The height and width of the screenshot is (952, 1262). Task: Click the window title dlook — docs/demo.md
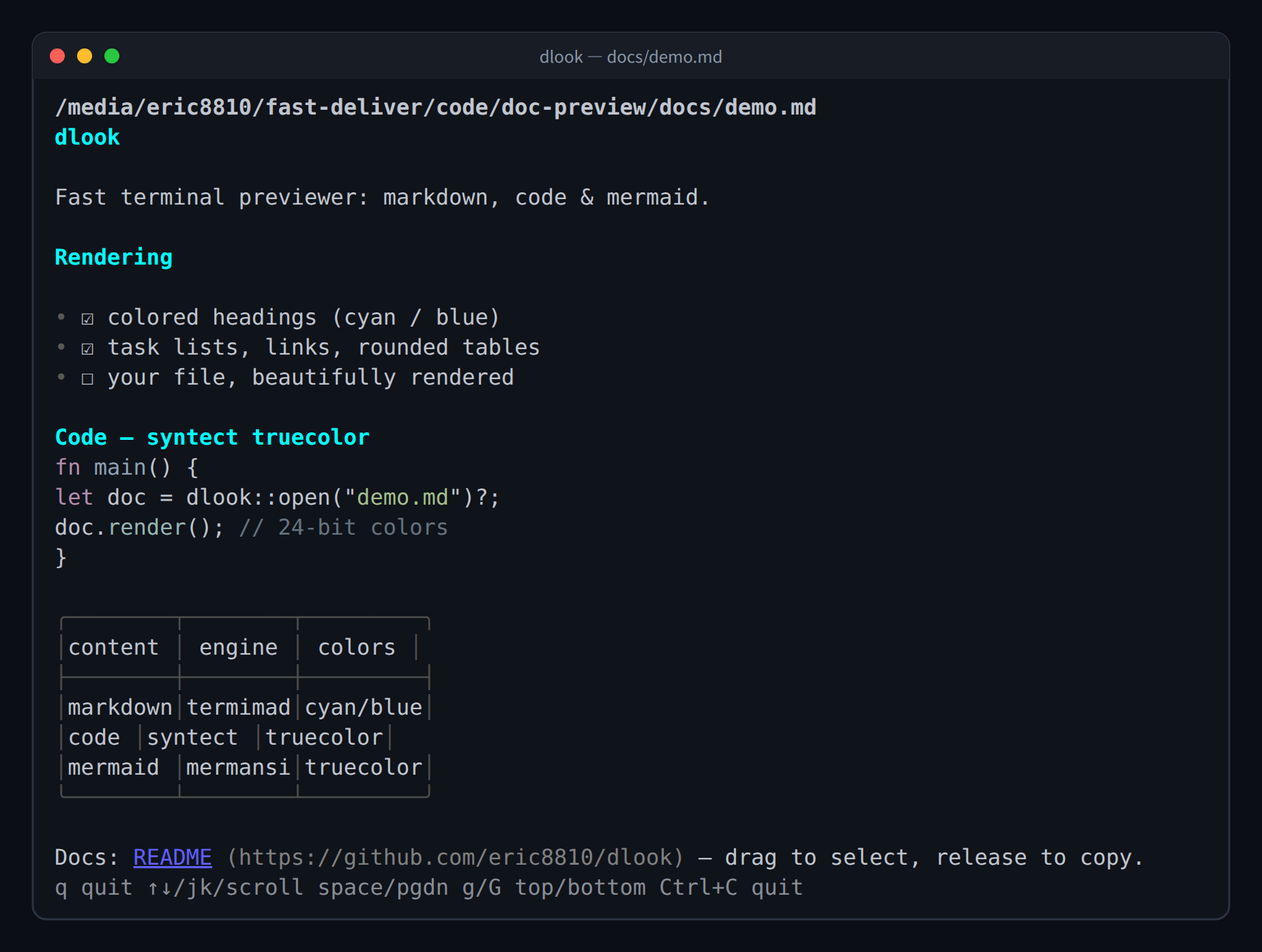630,57
